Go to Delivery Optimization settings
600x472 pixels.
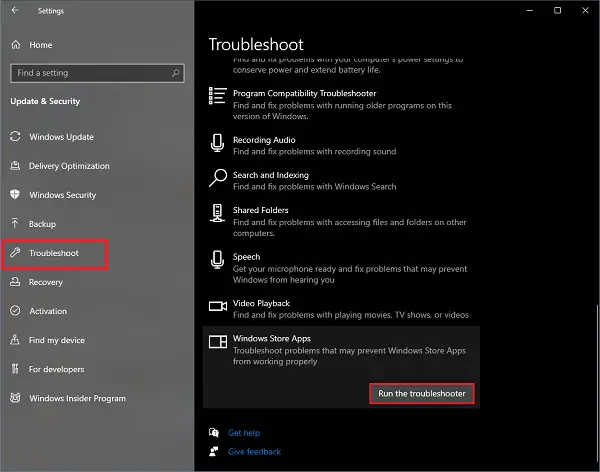click(69, 166)
